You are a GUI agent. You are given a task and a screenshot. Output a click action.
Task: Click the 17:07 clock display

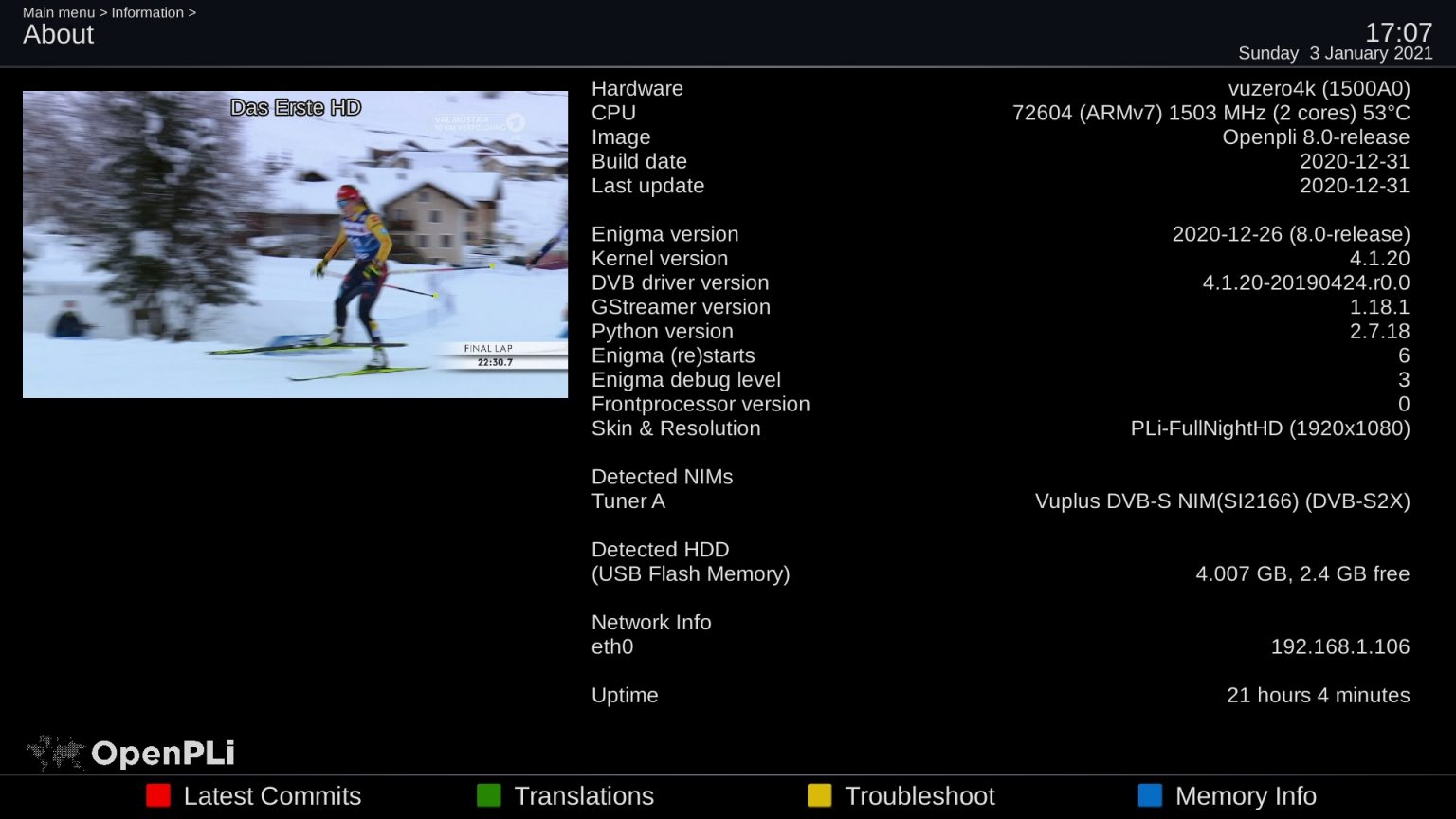[x=1398, y=32]
